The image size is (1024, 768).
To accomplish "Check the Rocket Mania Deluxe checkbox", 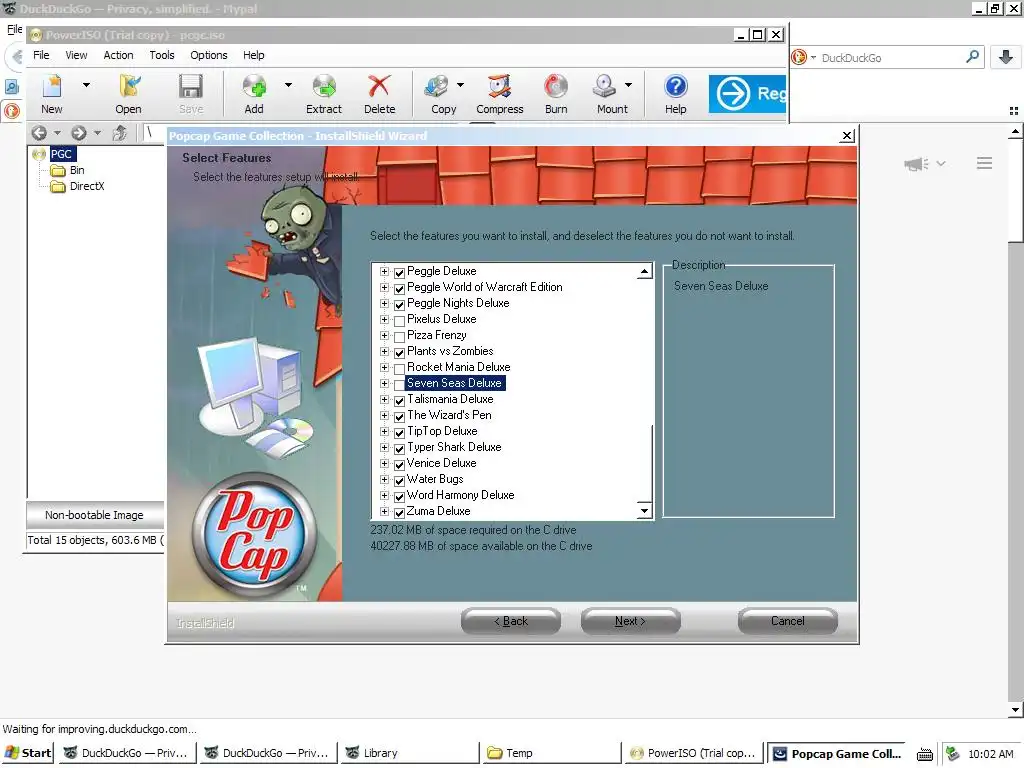I will 400,368.
